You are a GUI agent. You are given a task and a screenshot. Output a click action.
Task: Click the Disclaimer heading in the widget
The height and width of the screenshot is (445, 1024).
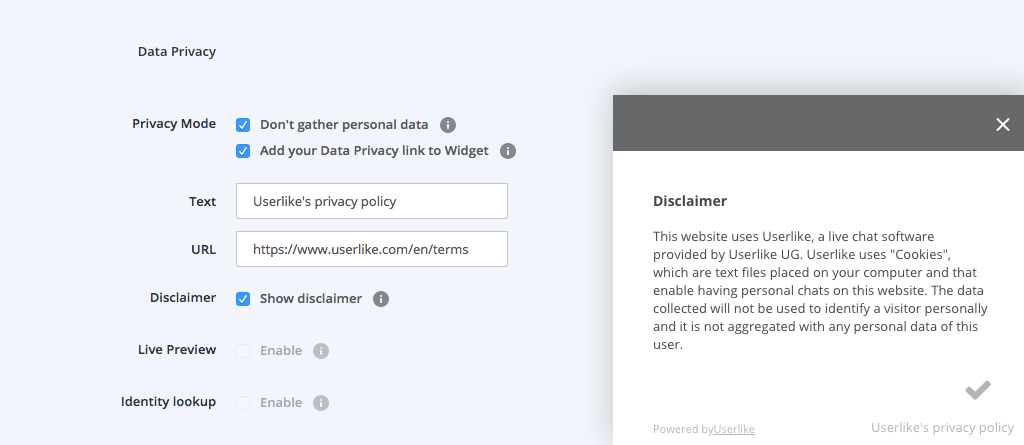pyautogui.click(x=690, y=201)
